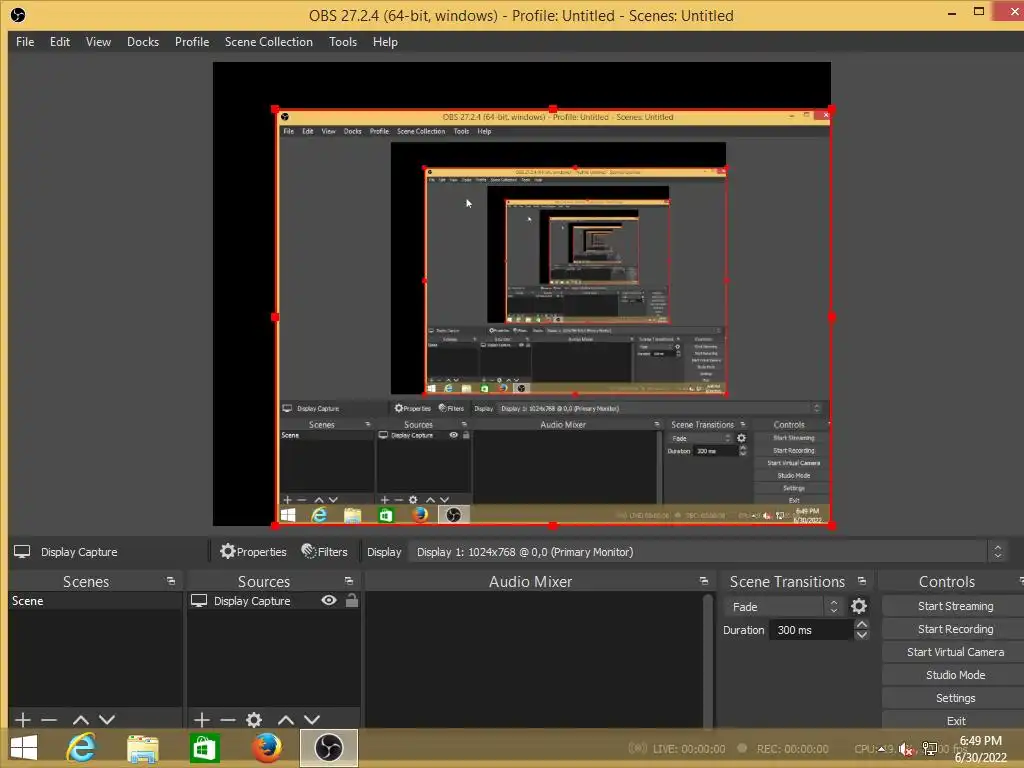Launch Firefox from taskbar
Viewport: 1024px width, 768px height.
tap(266, 748)
